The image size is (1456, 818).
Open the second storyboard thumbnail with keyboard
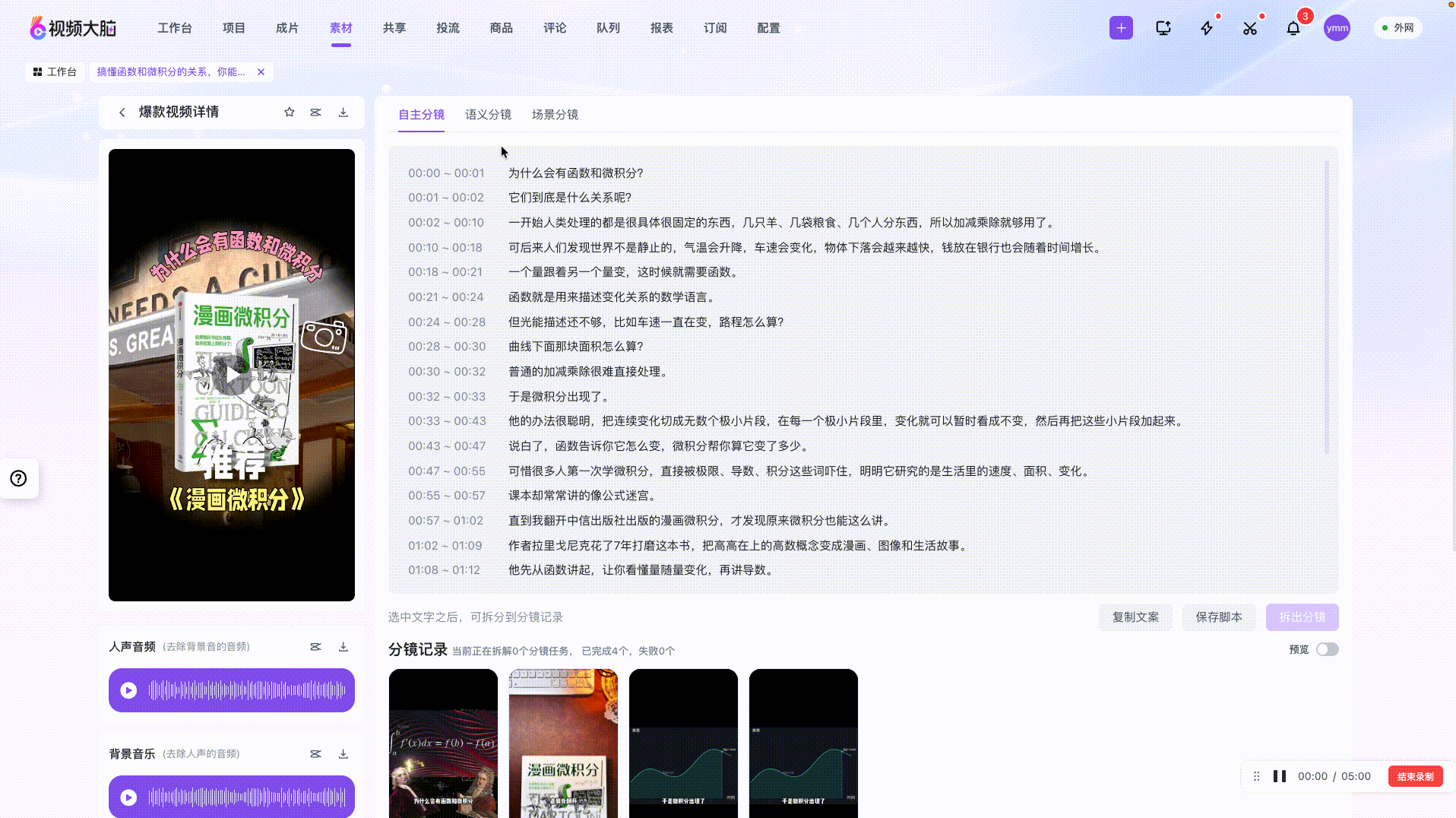[x=563, y=743]
